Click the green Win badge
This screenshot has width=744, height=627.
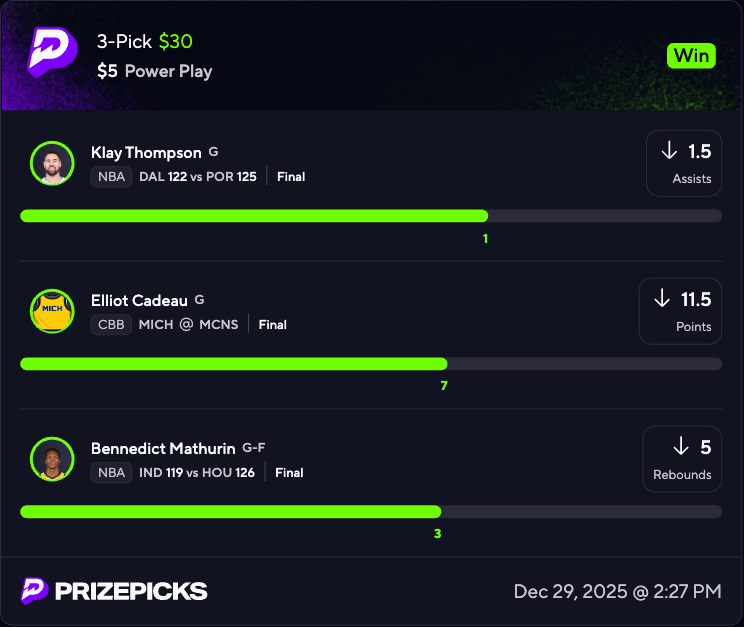point(691,55)
